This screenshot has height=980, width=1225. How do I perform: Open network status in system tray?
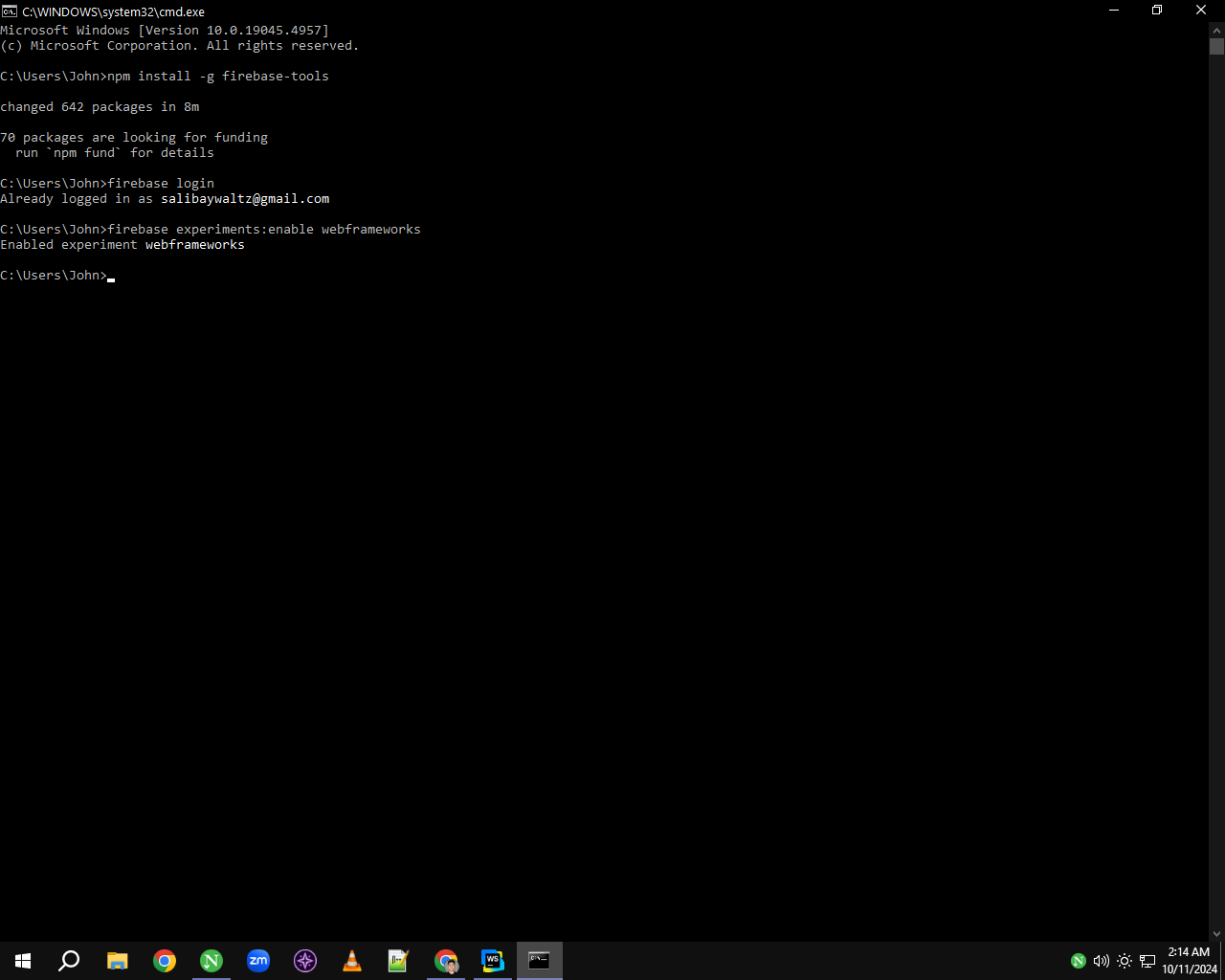click(x=1147, y=961)
